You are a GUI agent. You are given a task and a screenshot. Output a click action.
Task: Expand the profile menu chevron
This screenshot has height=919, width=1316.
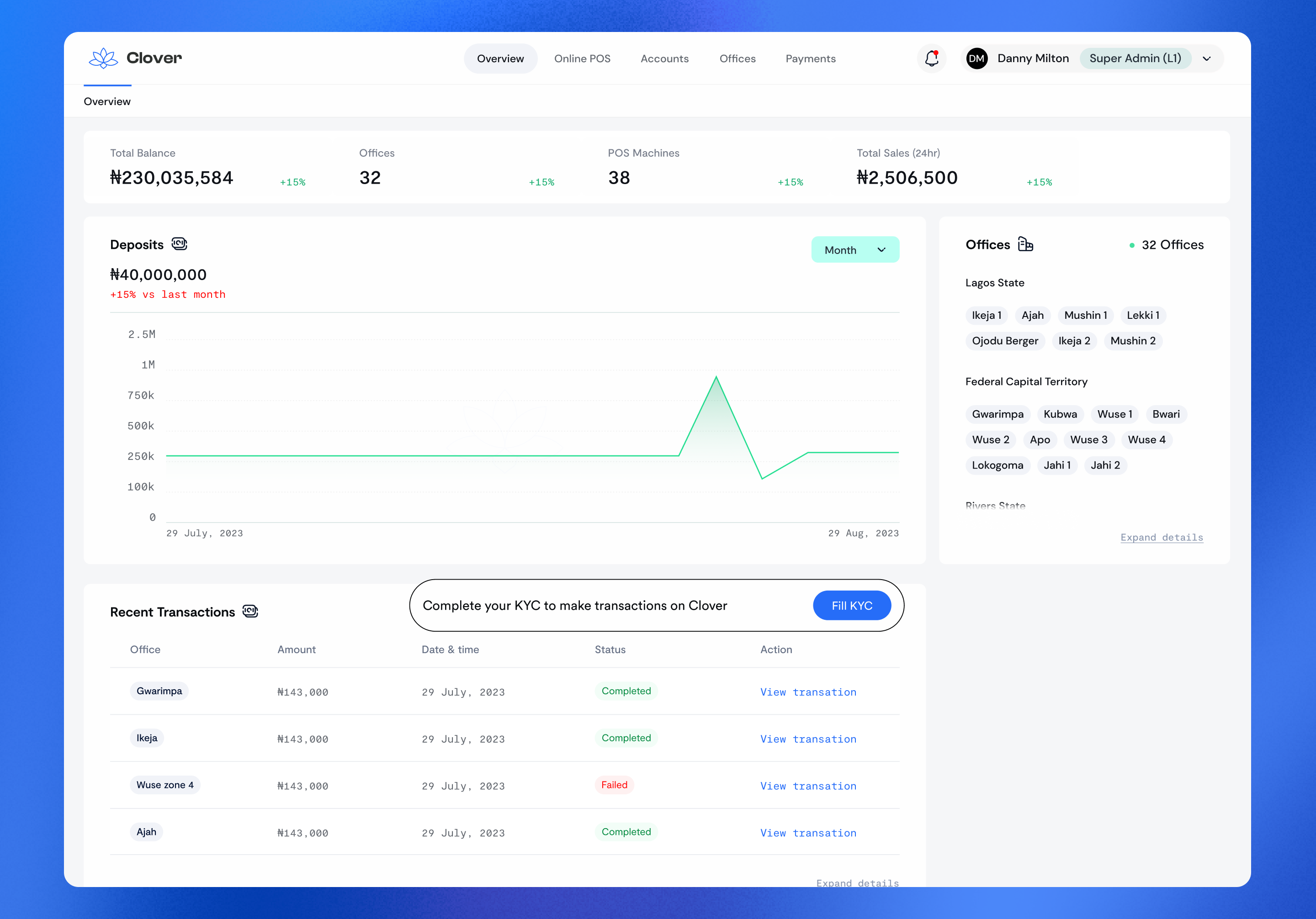[x=1206, y=58]
